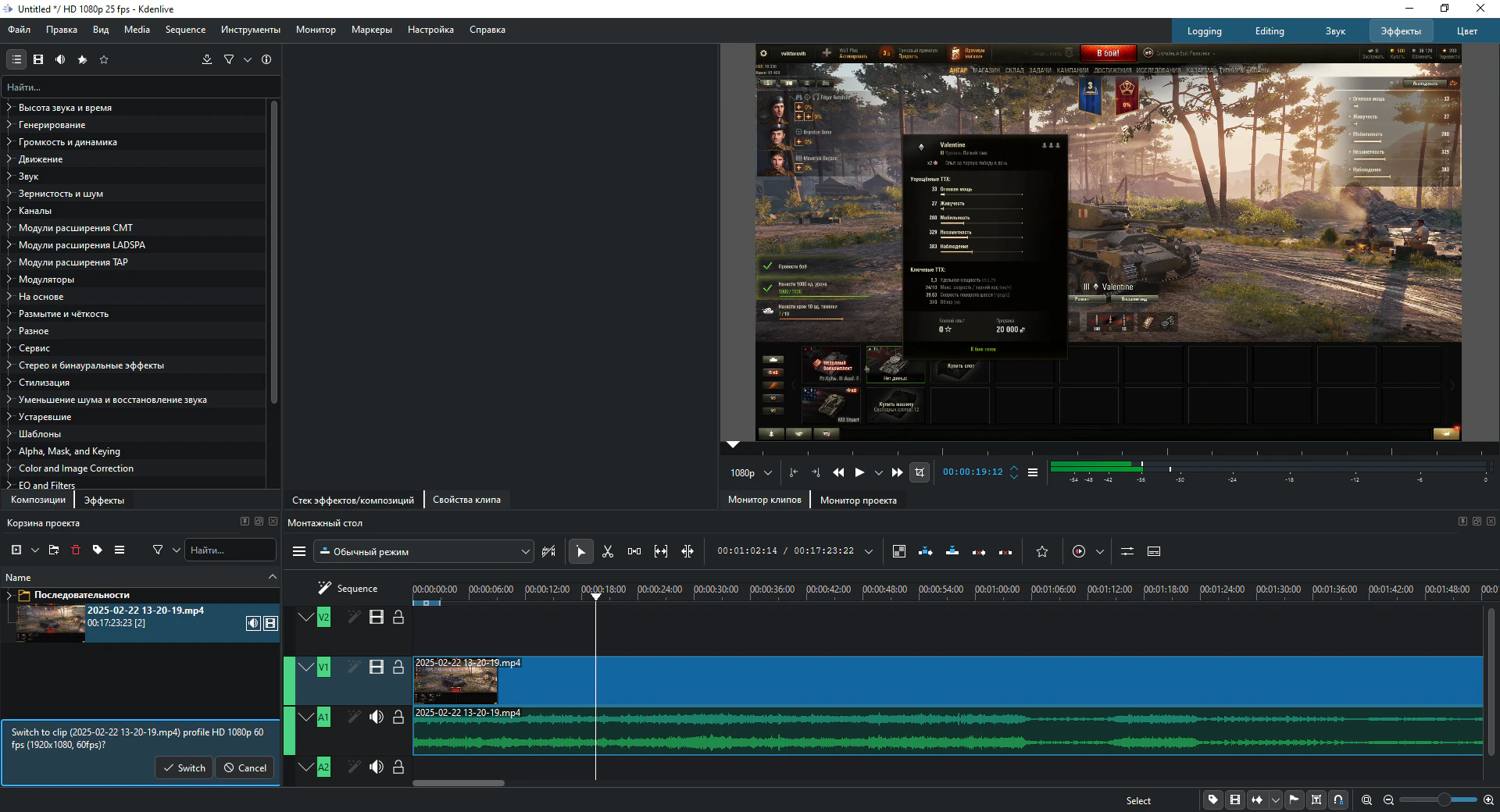Hide video track V2

coord(376,617)
